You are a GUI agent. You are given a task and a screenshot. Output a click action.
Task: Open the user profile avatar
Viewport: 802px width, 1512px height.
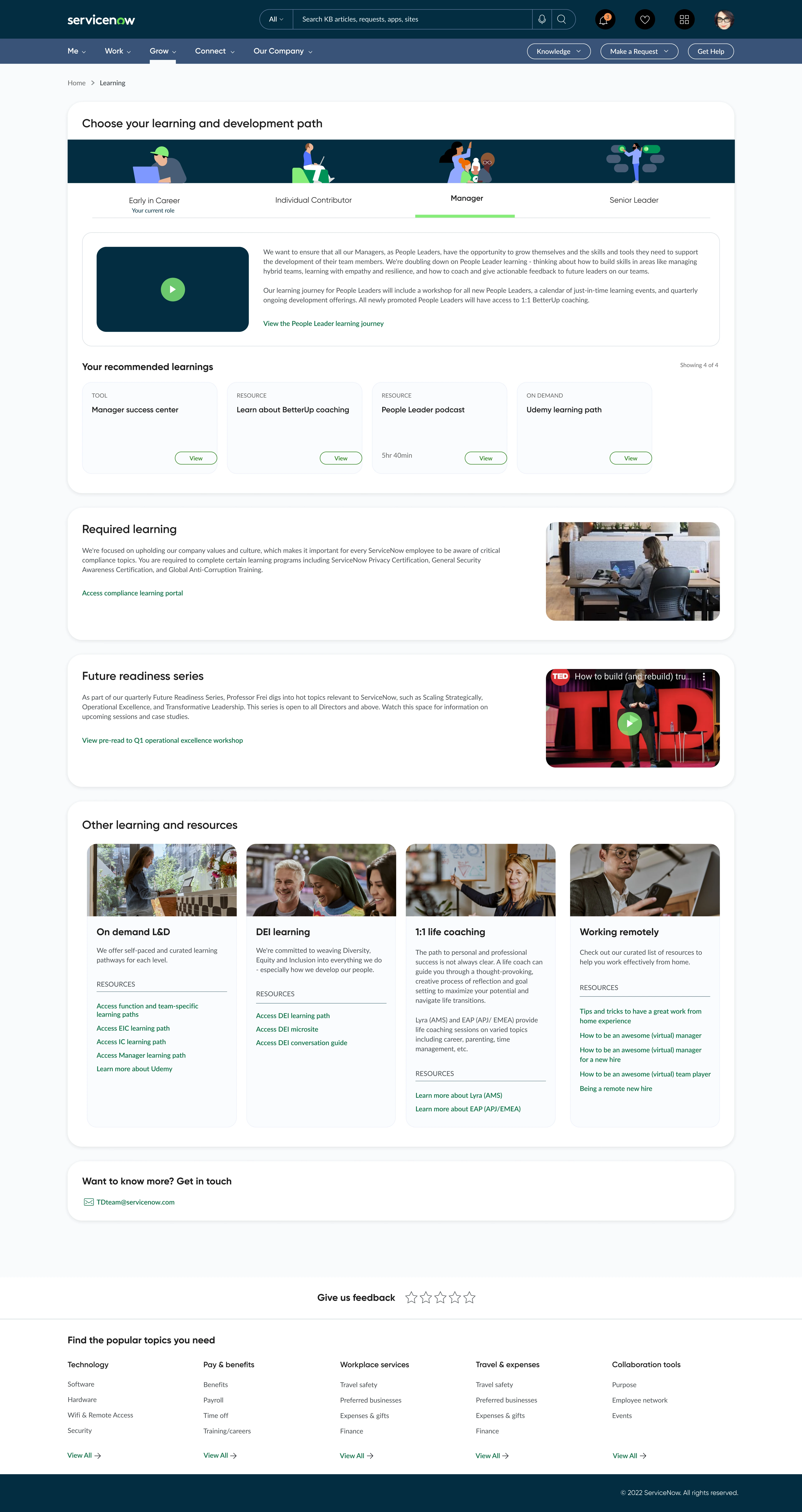click(724, 19)
